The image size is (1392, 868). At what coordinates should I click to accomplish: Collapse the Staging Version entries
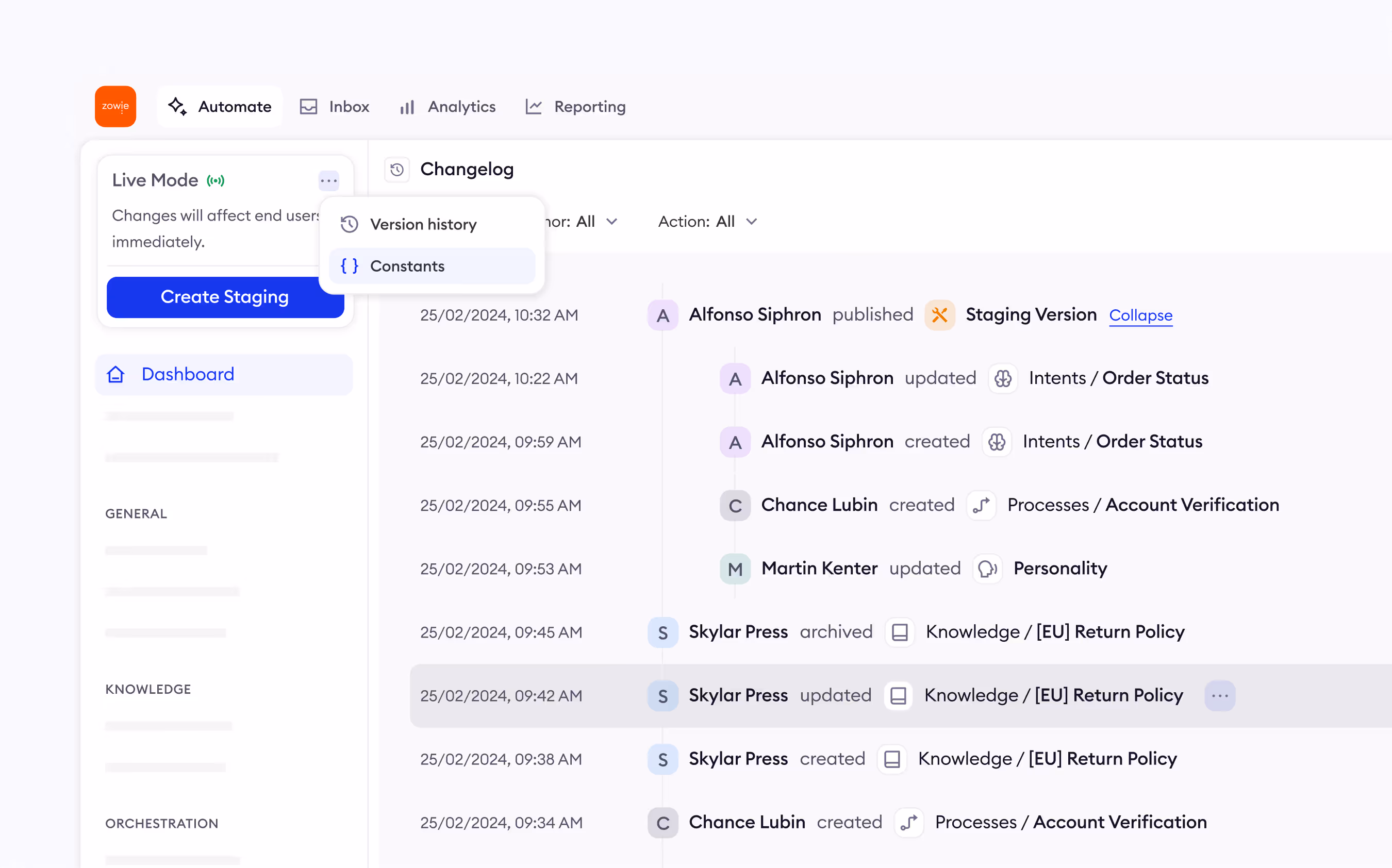(1140, 315)
